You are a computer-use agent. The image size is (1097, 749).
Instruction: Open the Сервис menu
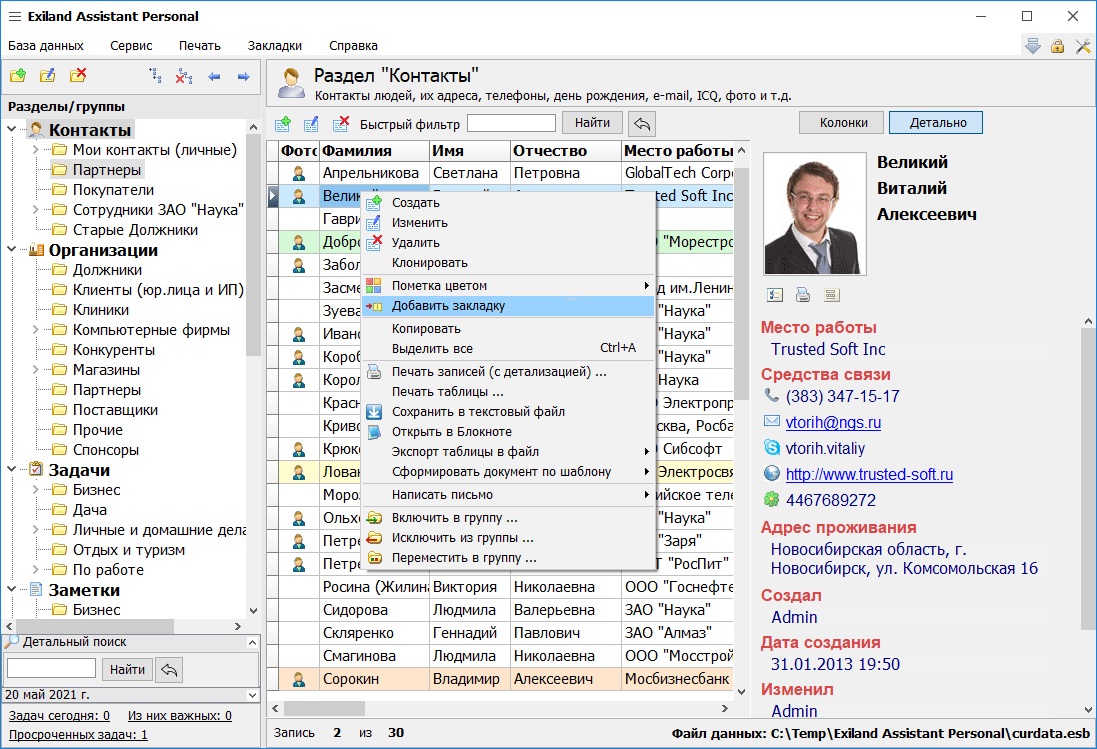pyautogui.click(x=131, y=46)
